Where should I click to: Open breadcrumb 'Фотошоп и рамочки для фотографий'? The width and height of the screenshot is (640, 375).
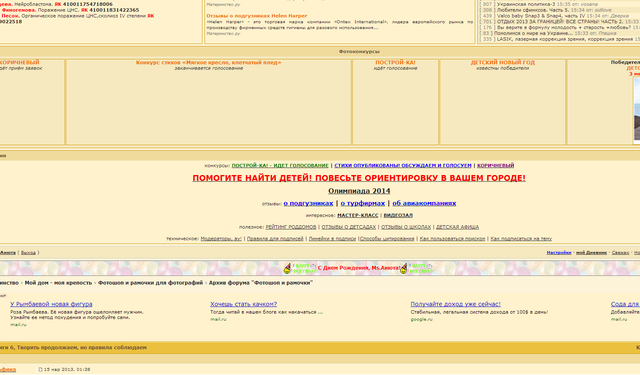[150, 283]
